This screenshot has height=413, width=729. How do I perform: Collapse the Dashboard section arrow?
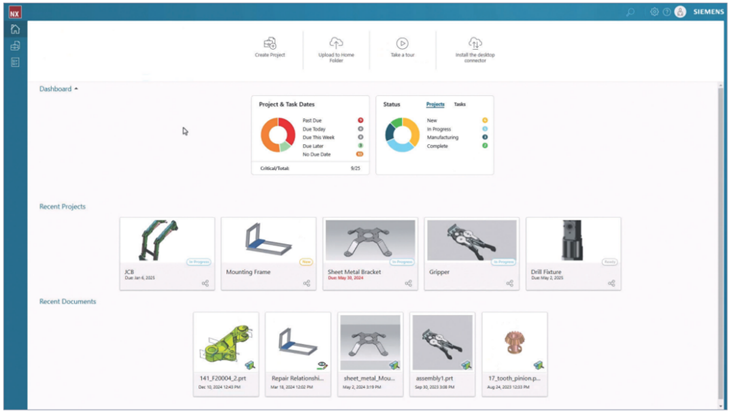[x=76, y=89]
